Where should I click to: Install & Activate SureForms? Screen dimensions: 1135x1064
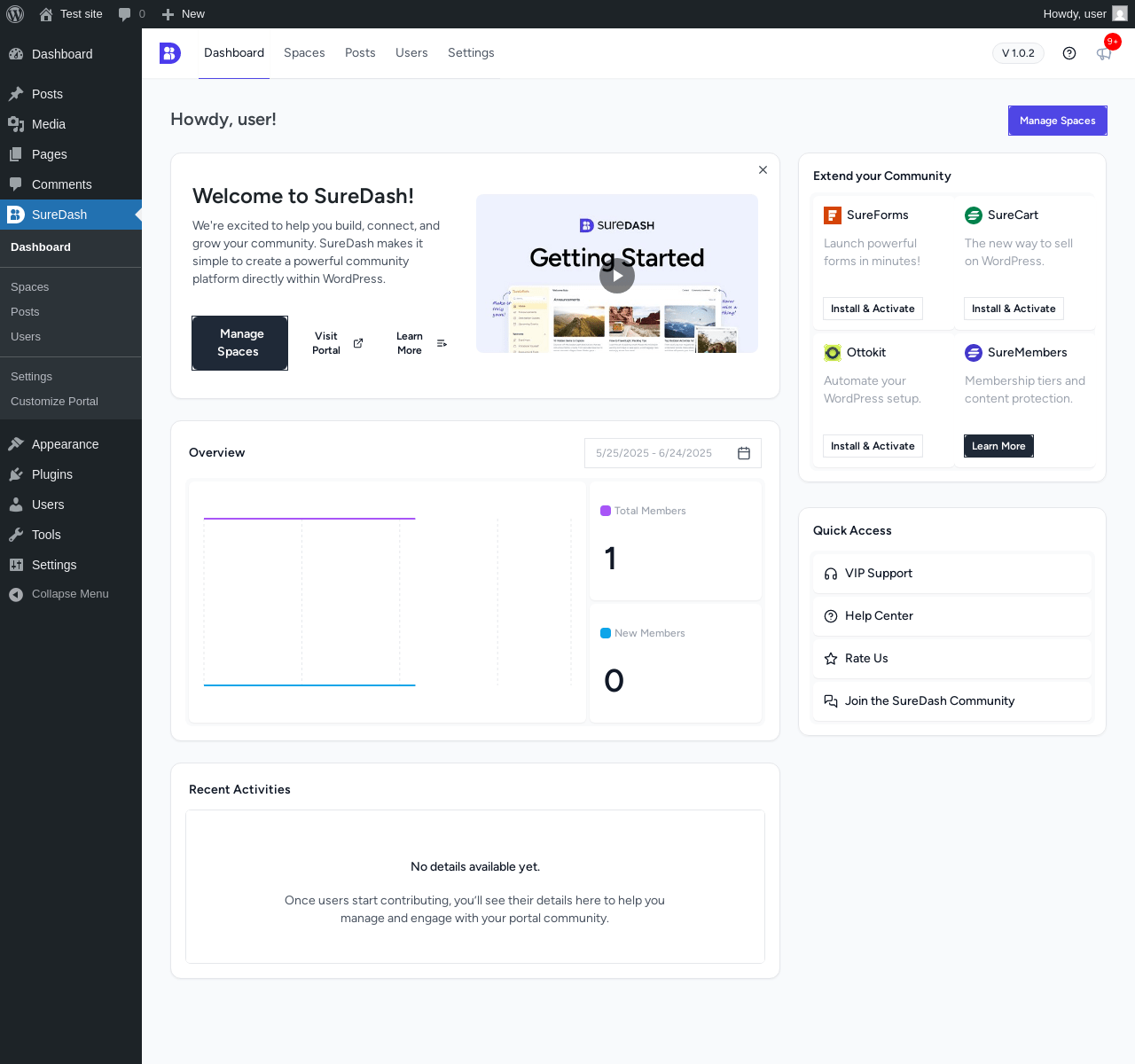pyautogui.click(x=873, y=309)
